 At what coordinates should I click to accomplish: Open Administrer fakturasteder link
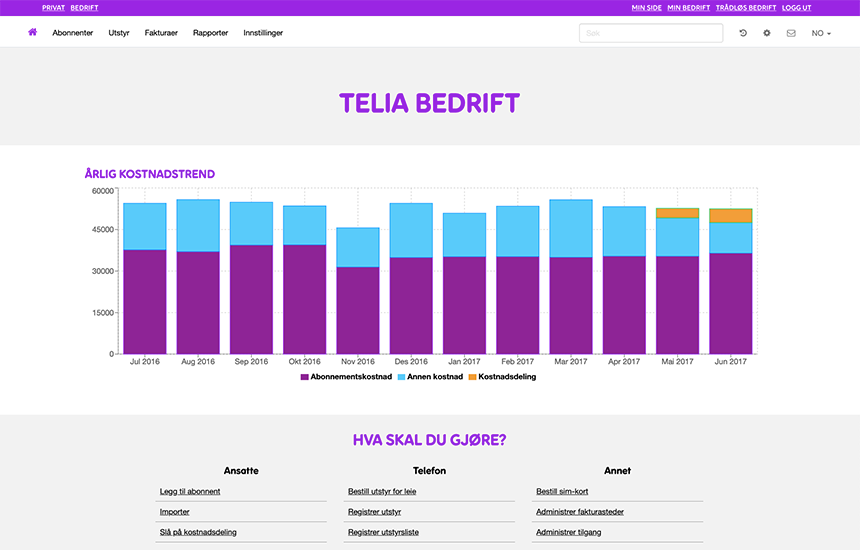580,512
